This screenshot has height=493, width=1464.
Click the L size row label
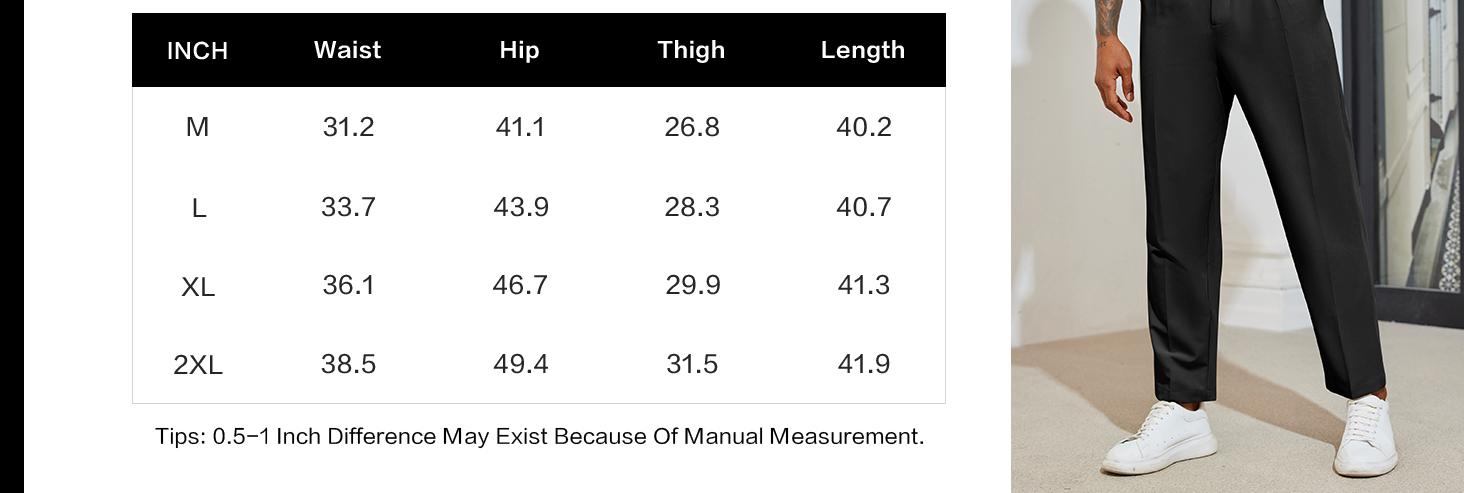[198, 208]
